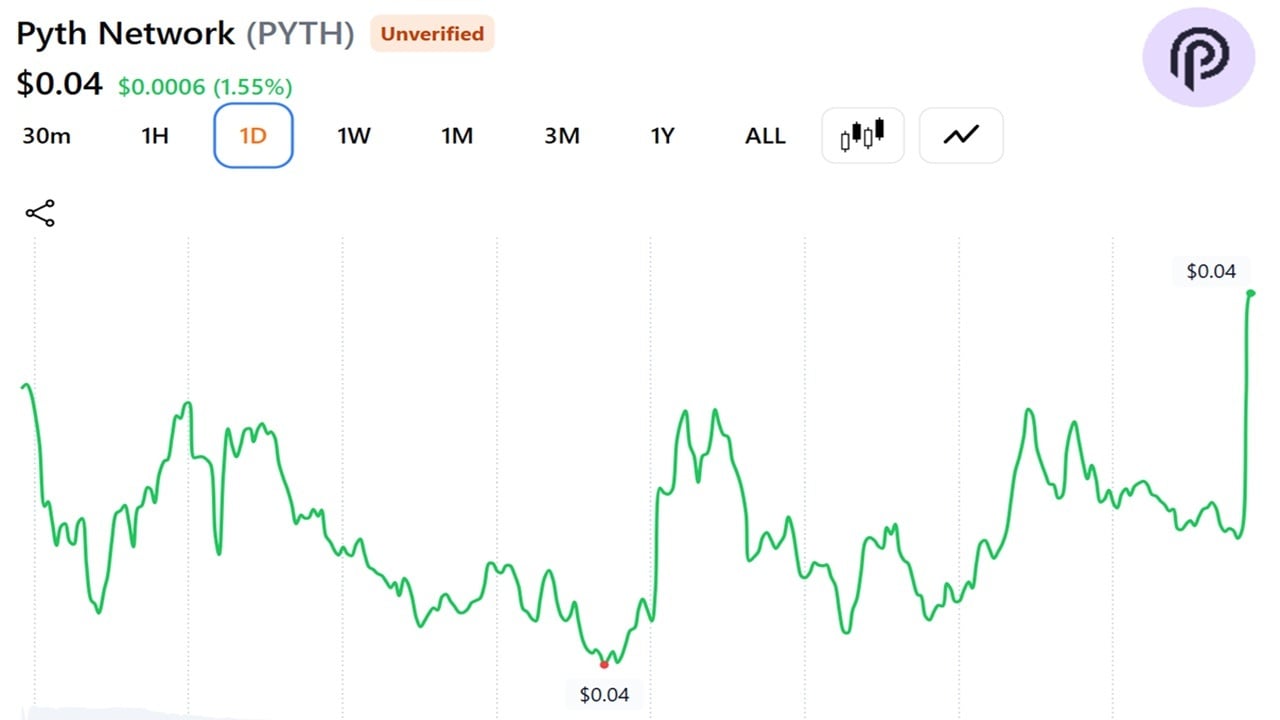Click the $0.0006 (1.55%) change value
Viewport: 1280px width, 720px height.
coord(205,87)
